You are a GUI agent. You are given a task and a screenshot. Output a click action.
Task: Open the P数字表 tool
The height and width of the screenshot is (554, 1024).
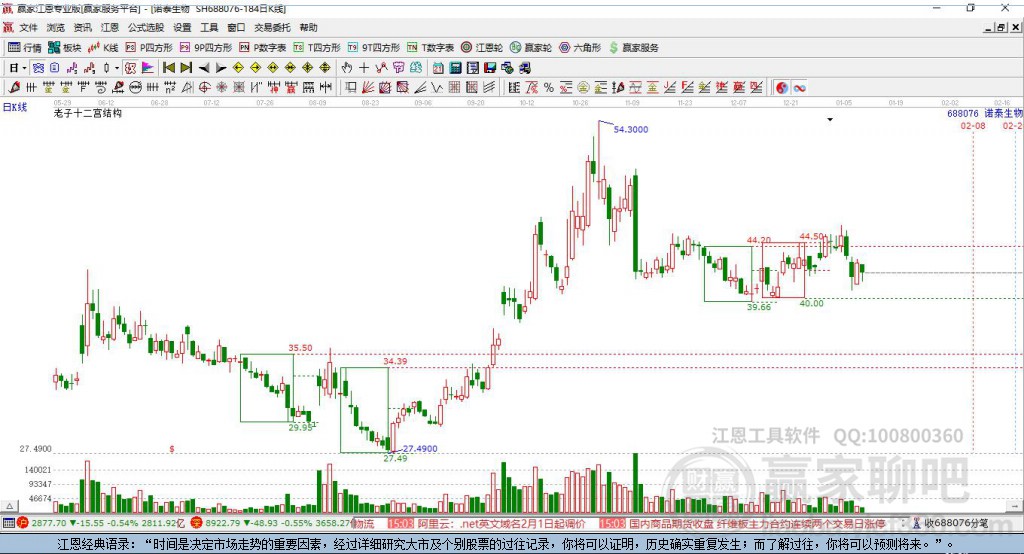[x=263, y=48]
